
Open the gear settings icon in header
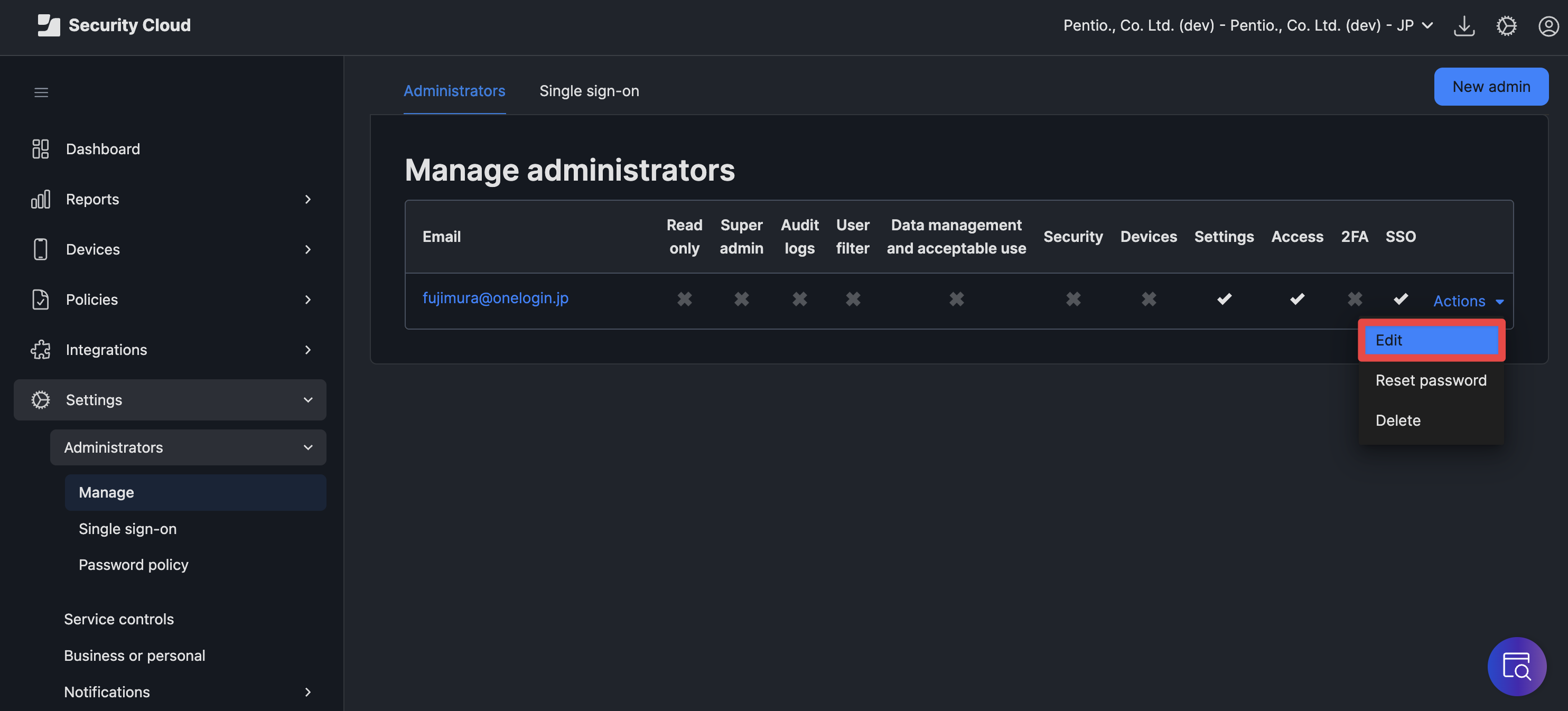pyautogui.click(x=1506, y=25)
